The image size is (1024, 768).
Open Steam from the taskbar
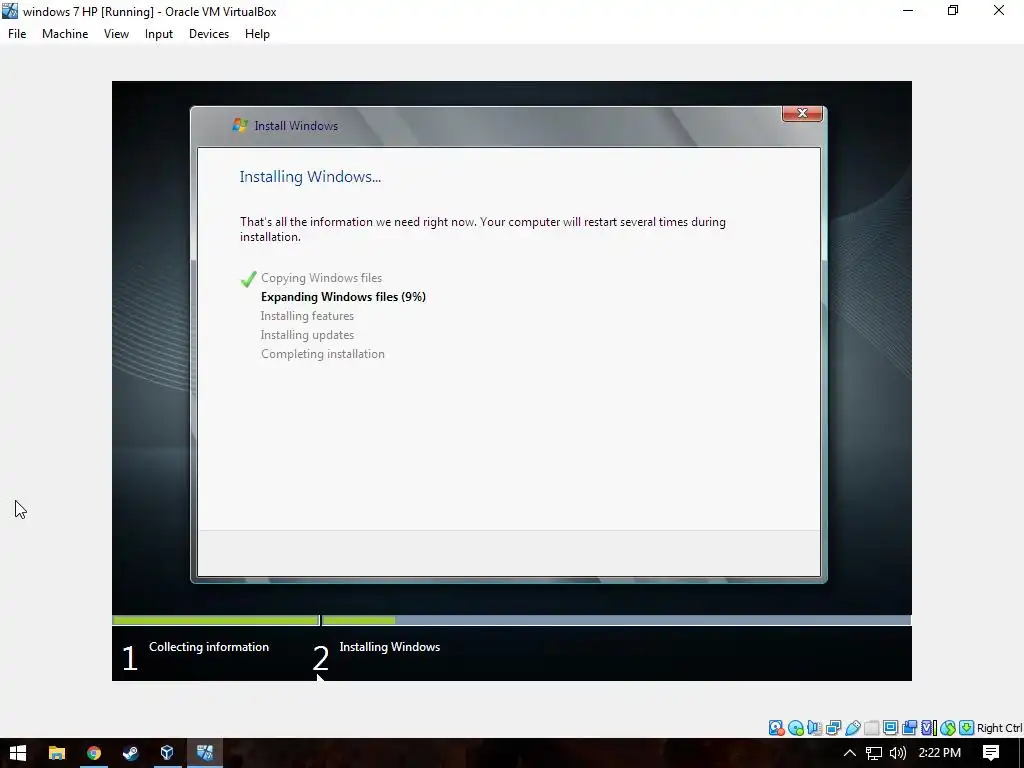(131, 753)
